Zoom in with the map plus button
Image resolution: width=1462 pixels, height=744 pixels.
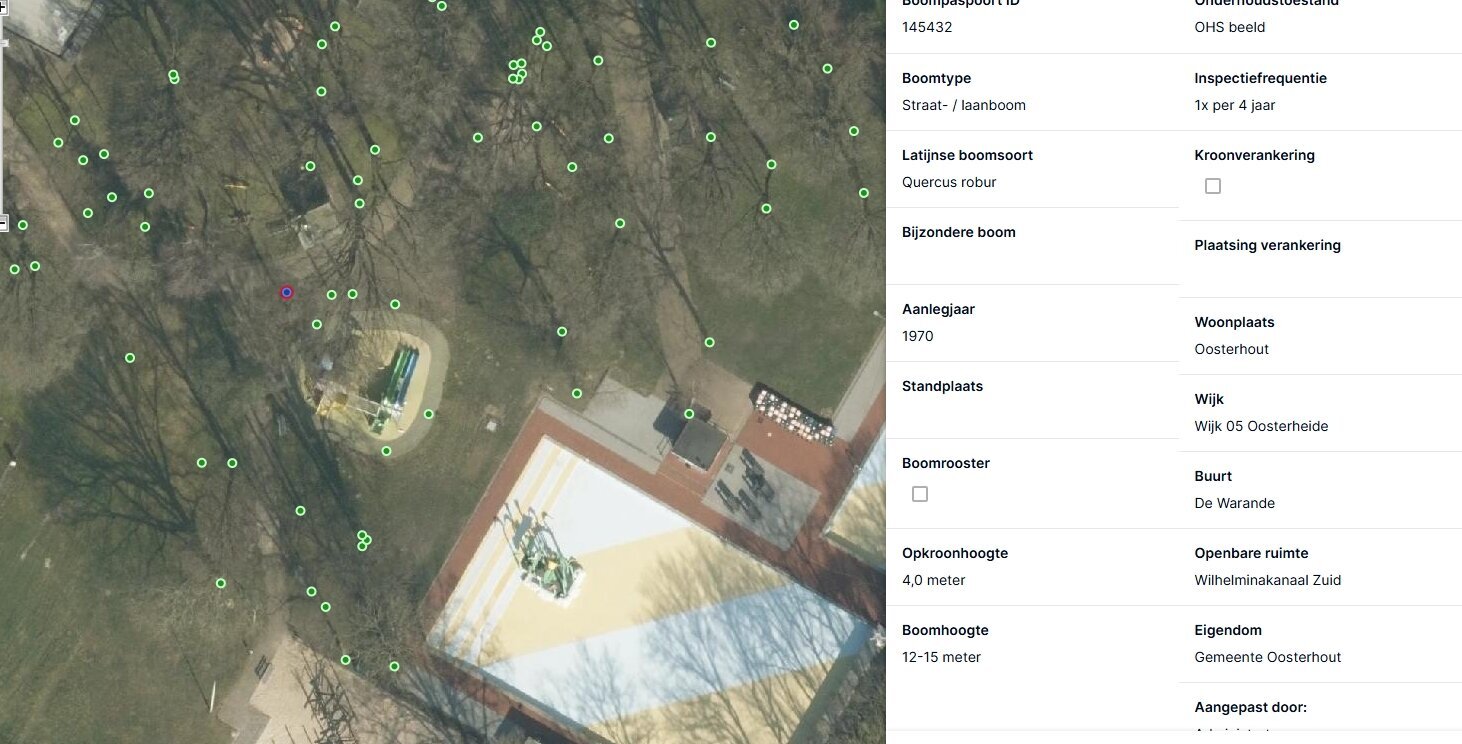pos(3,5)
